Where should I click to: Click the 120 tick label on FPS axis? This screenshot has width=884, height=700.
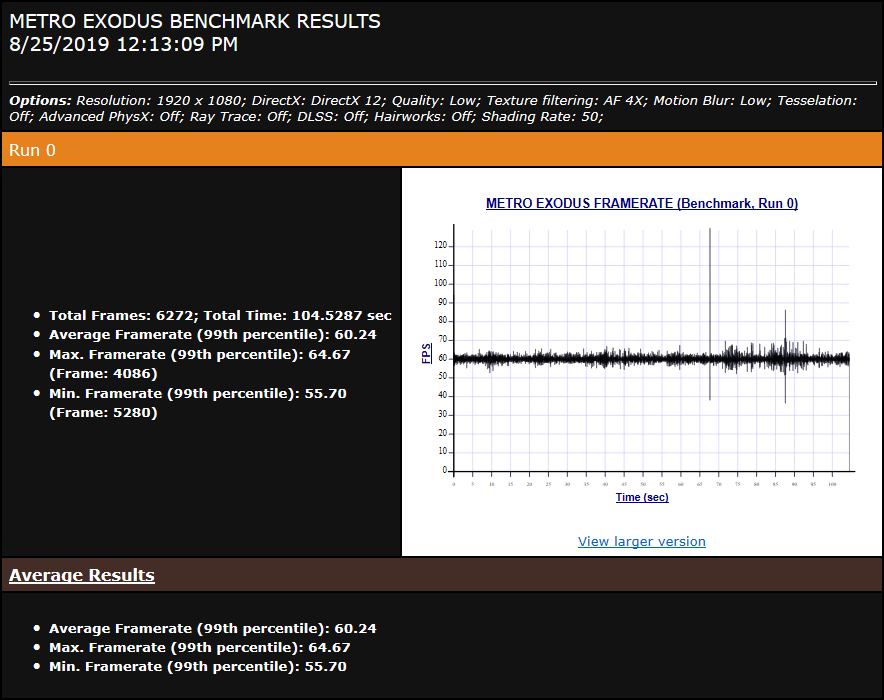[x=440, y=245]
